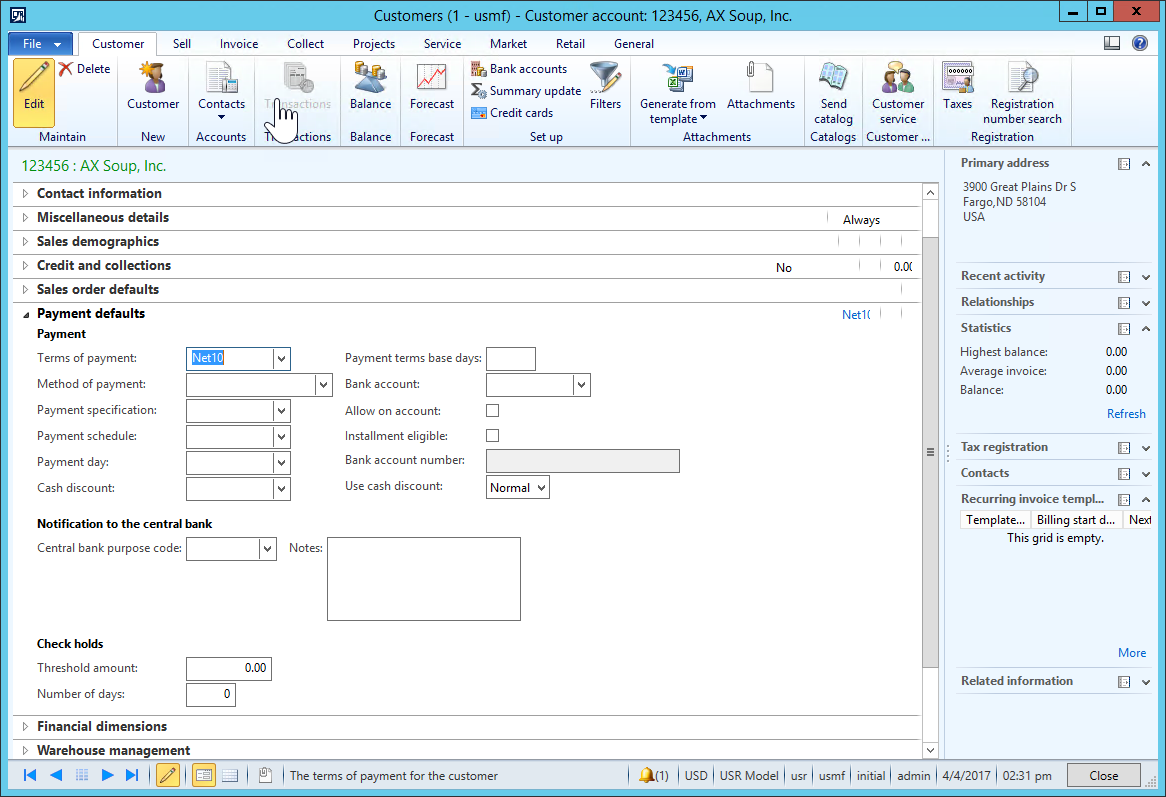This screenshot has height=797, width=1166.
Task: Open Use cash discount Normal dropdown
Action: 541,488
